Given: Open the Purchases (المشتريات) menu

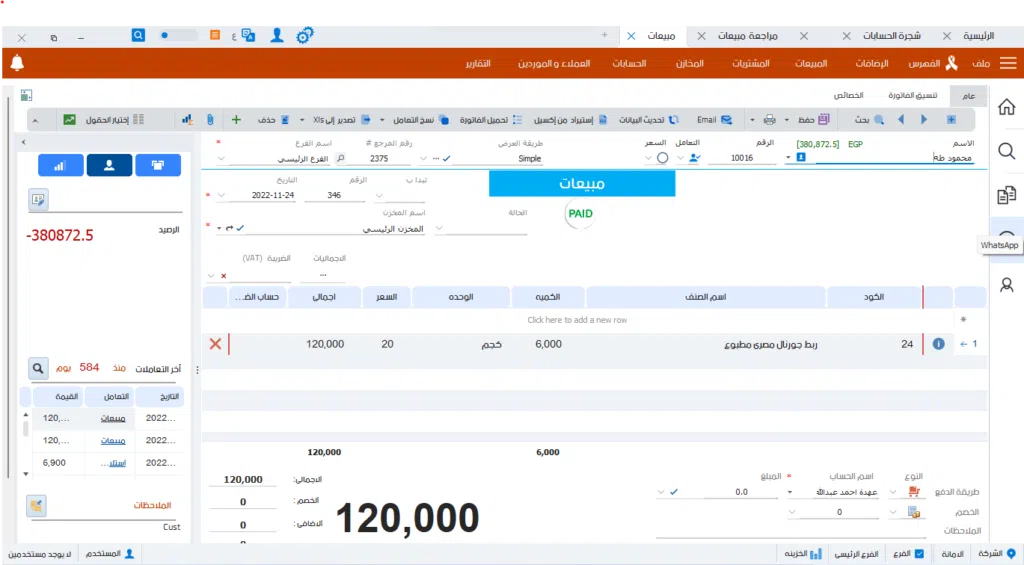Looking at the screenshot, I should (x=750, y=63).
